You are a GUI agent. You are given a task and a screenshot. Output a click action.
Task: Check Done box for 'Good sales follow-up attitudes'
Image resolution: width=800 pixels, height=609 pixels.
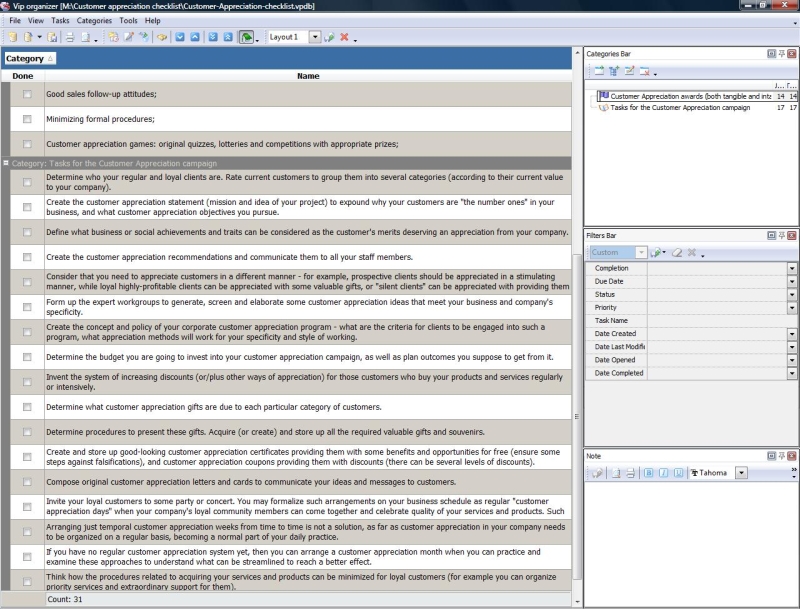27,94
